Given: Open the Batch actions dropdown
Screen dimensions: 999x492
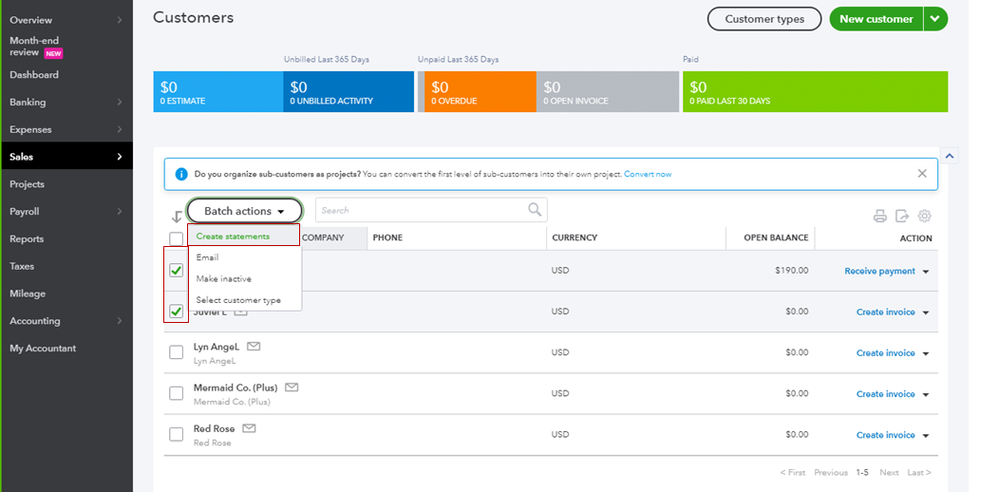Looking at the screenshot, I should click(244, 211).
